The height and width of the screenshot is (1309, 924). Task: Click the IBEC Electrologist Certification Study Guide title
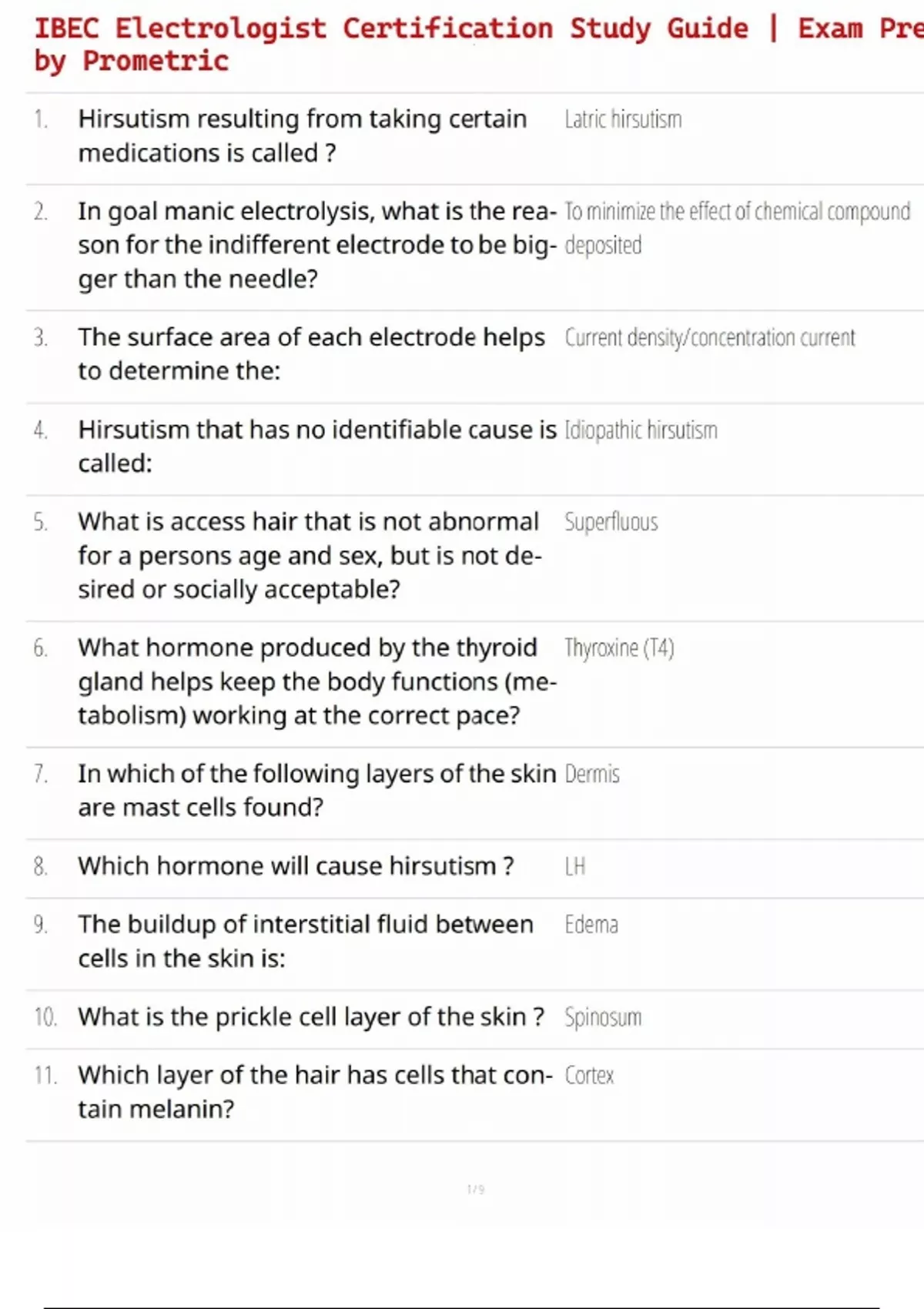pos(477,28)
